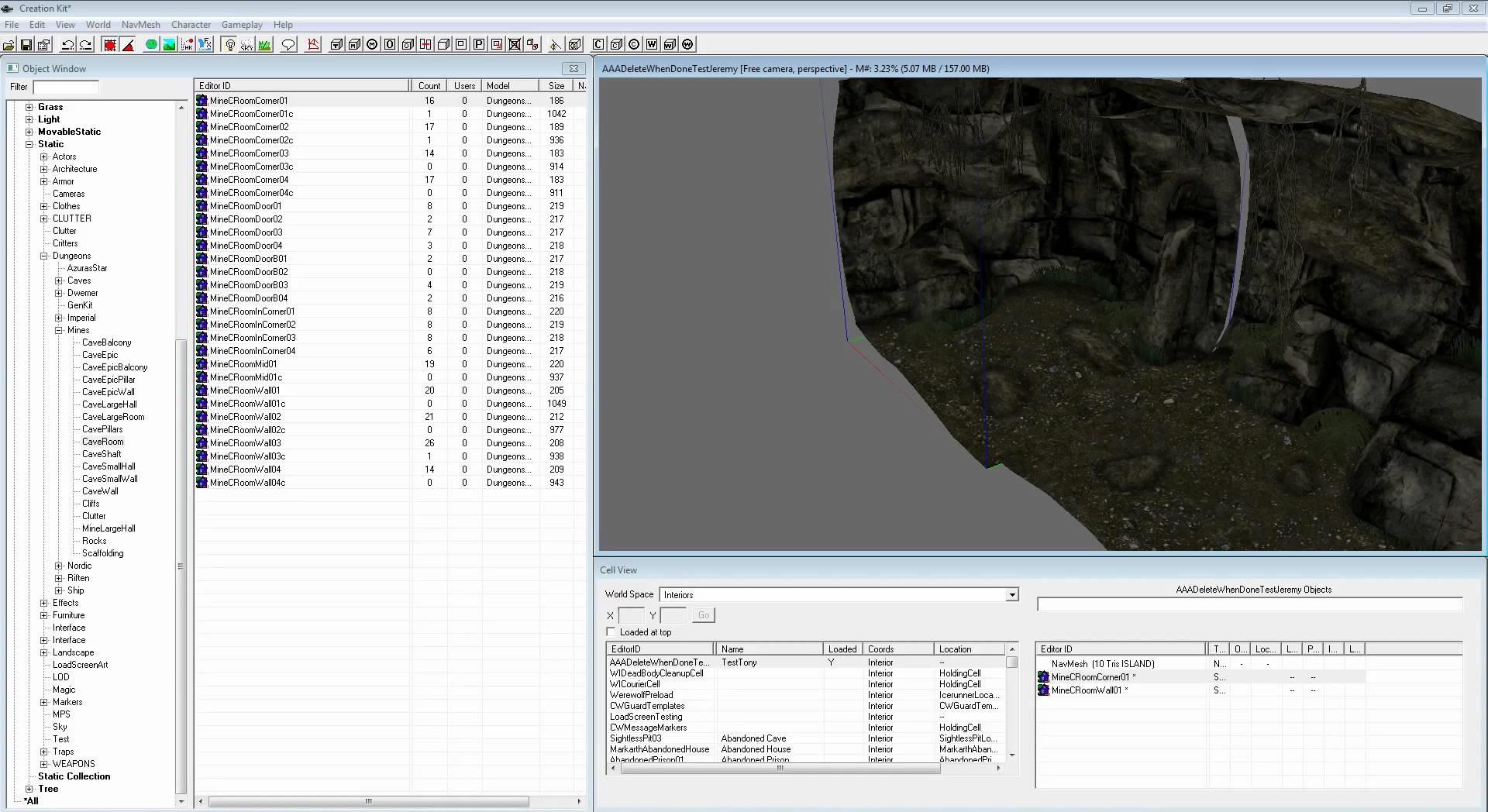Screen dimensions: 1488x812
Task: Sort cell list by Loaded column
Action: click(x=842, y=649)
